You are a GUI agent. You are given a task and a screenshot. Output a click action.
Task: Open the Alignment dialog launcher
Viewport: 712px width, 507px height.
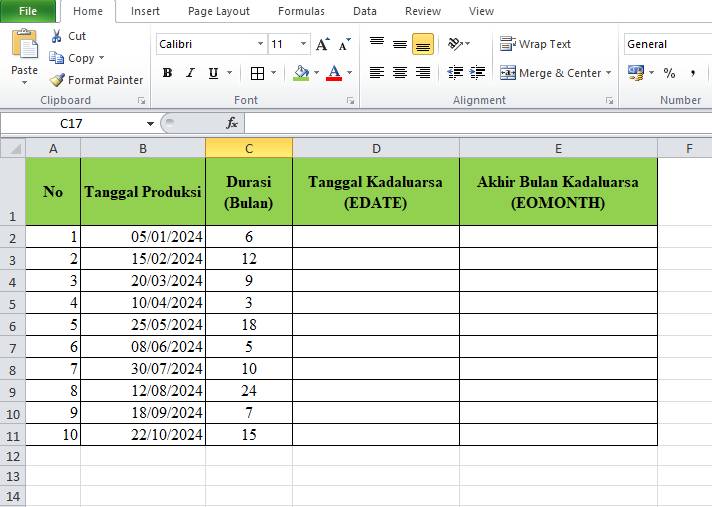[609, 100]
